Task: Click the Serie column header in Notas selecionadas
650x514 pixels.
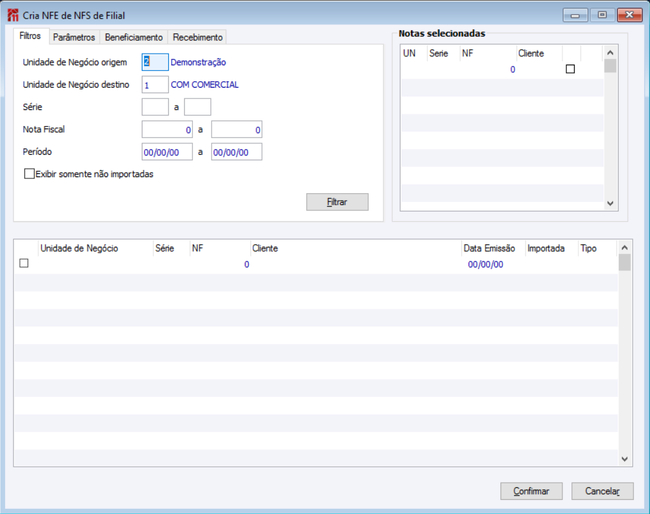Action: (x=443, y=53)
